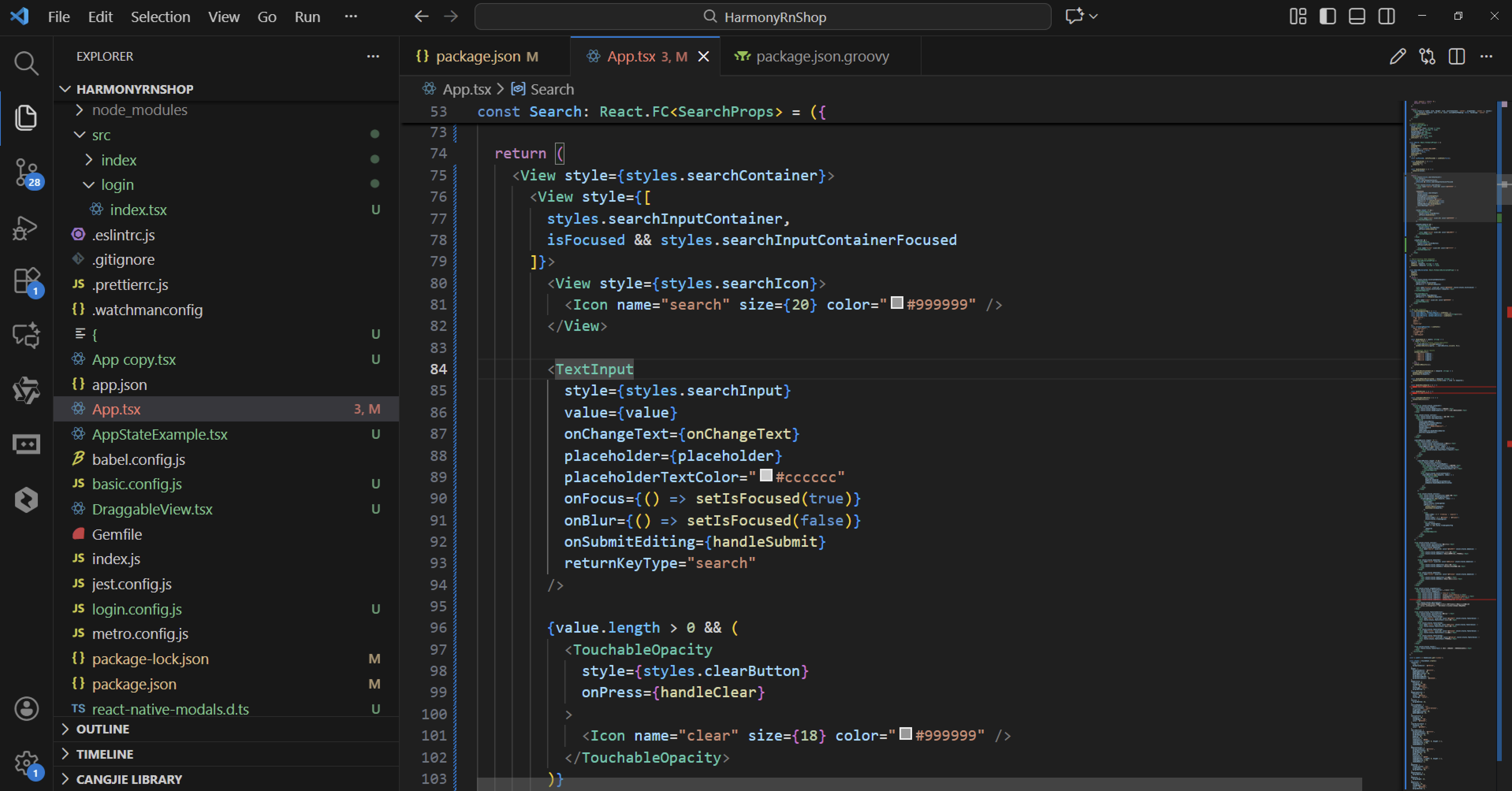Click the code minimap overview
The width and height of the screenshot is (1512, 791).
pyautogui.click(x=1451, y=446)
